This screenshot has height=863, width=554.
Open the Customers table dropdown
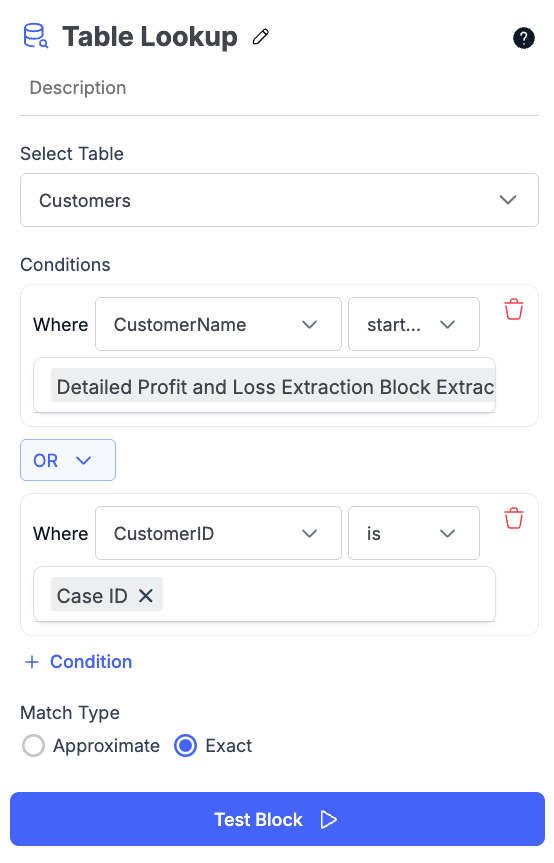click(279, 200)
